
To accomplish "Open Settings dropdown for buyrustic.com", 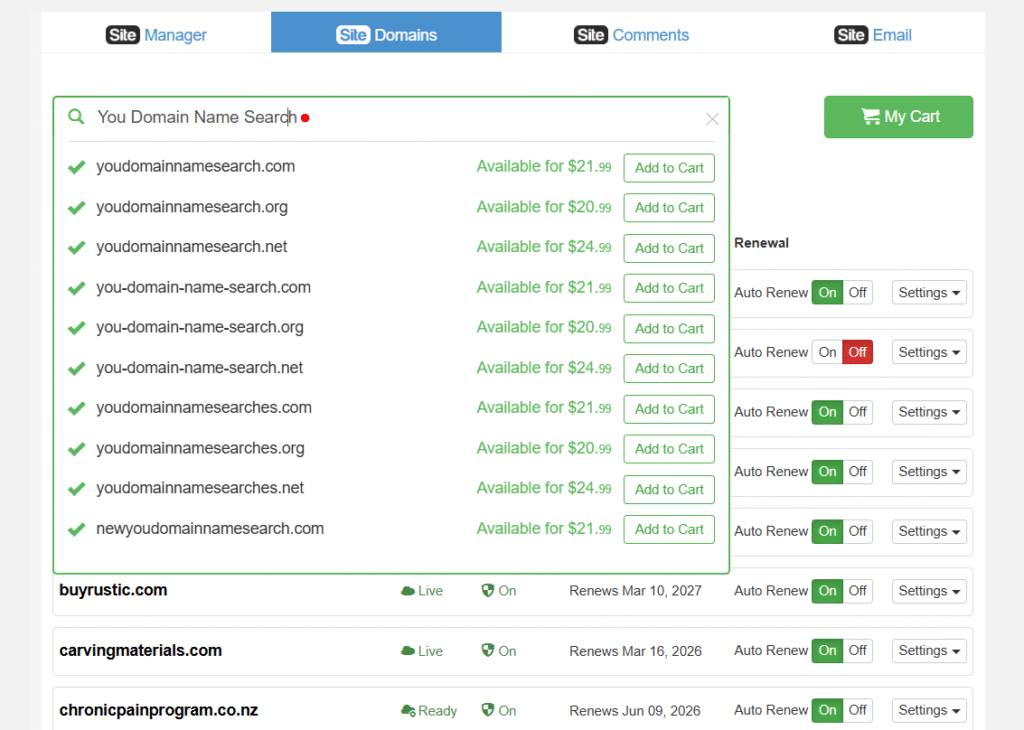I will [928, 591].
